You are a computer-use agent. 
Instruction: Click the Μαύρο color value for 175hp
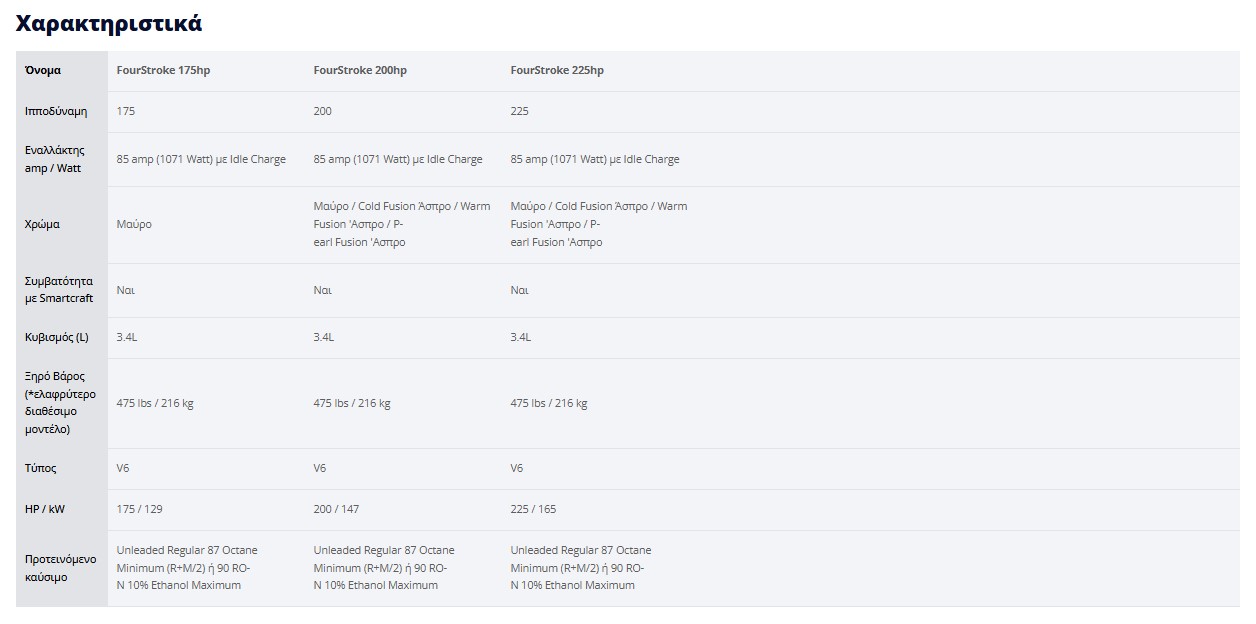click(x=134, y=225)
